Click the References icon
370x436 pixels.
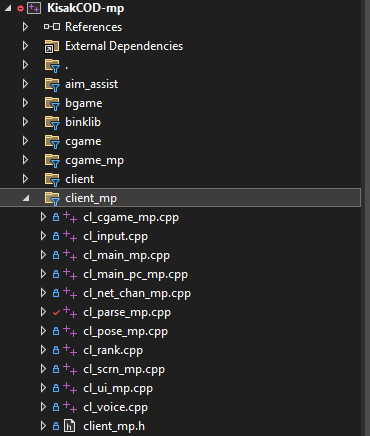tap(52, 27)
